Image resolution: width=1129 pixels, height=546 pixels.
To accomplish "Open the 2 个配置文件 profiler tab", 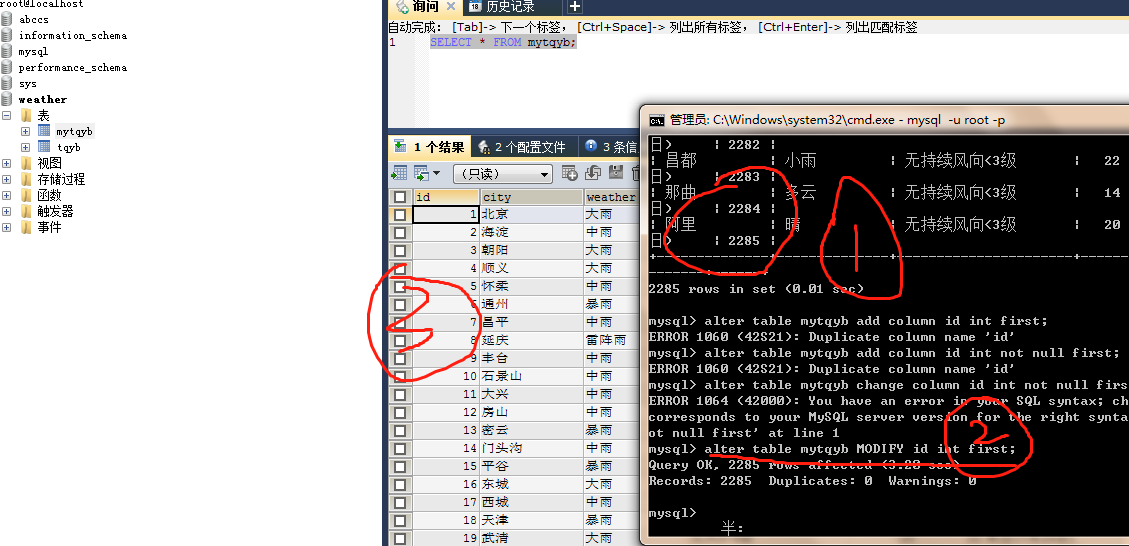I will [x=526, y=147].
